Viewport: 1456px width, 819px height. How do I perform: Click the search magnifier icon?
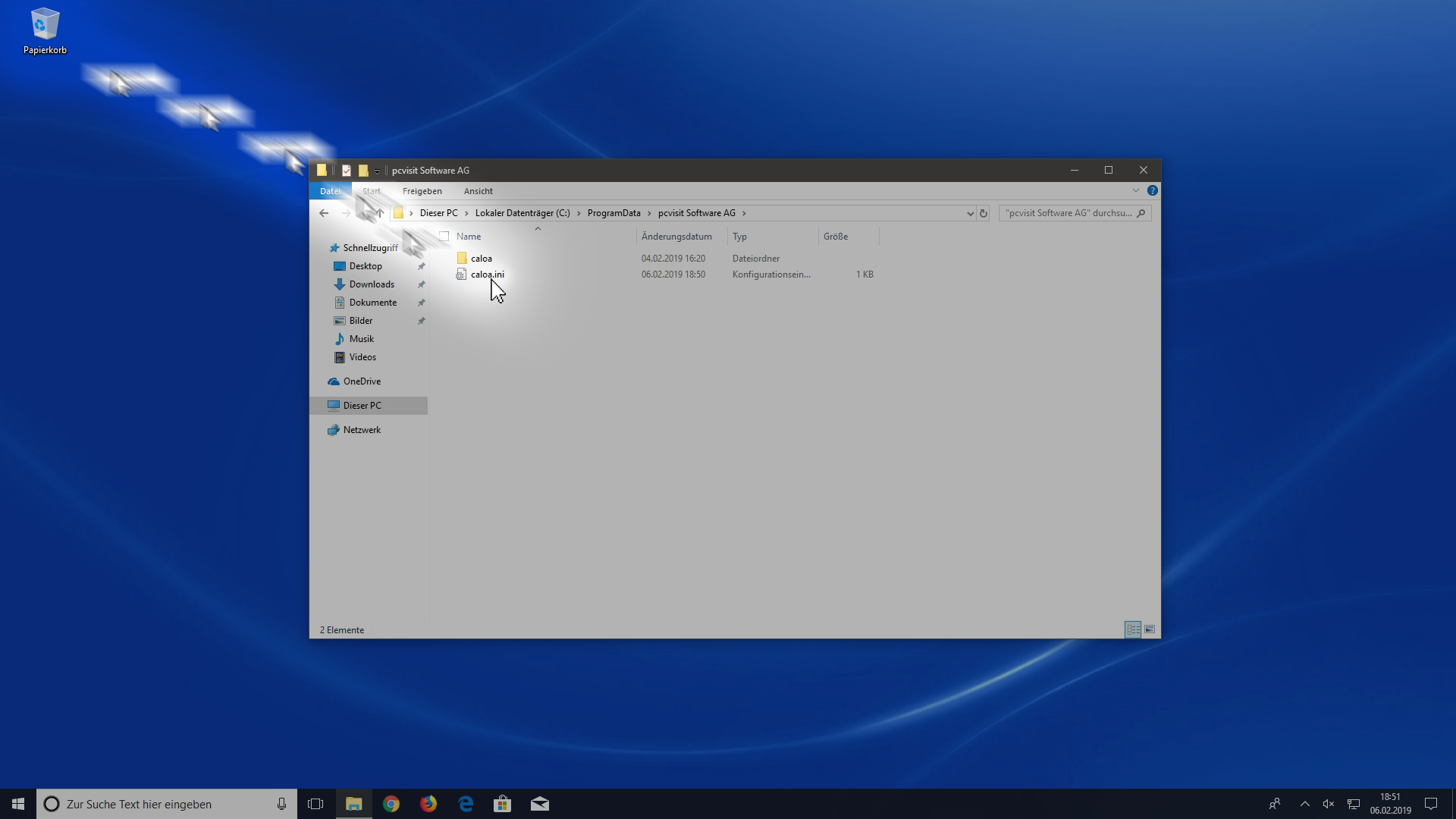click(1141, 213)
